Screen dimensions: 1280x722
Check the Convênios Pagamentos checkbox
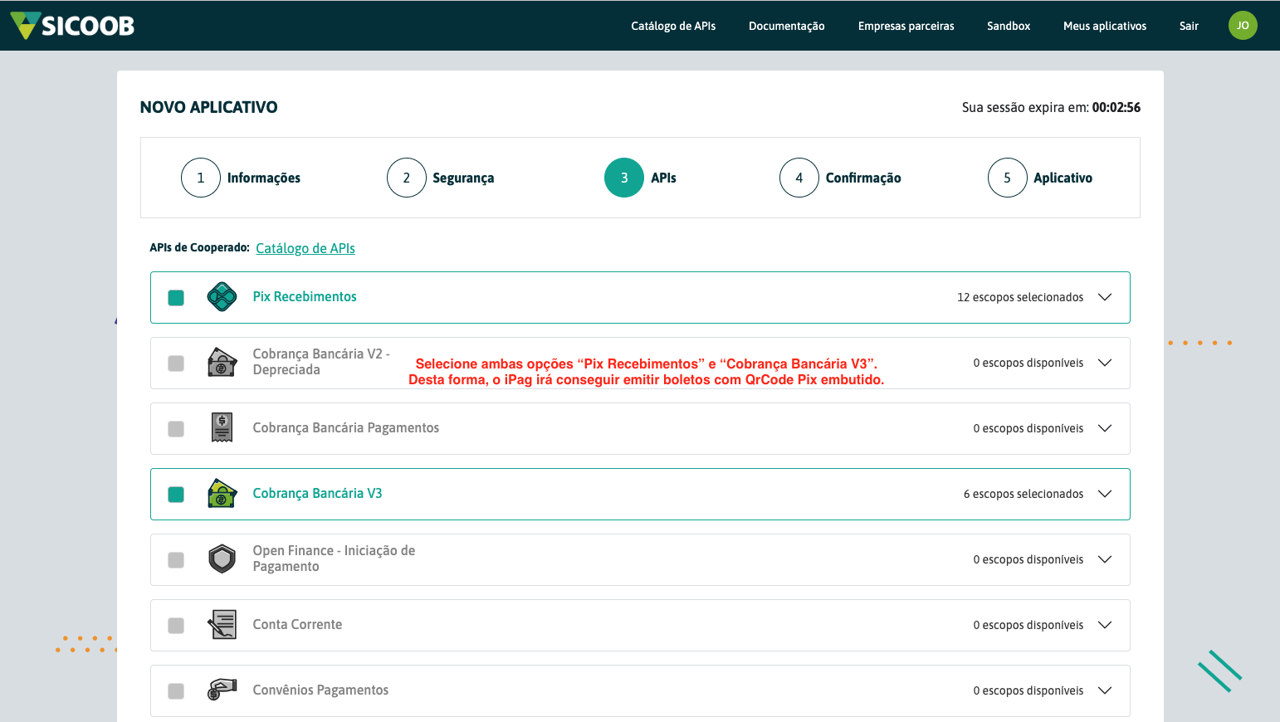(x=176, y=691)
